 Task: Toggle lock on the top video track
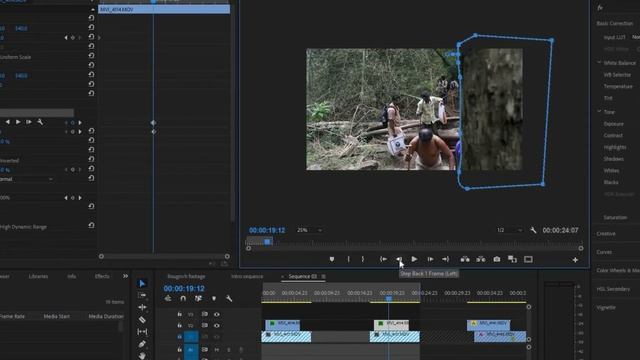tap(180, 314)
